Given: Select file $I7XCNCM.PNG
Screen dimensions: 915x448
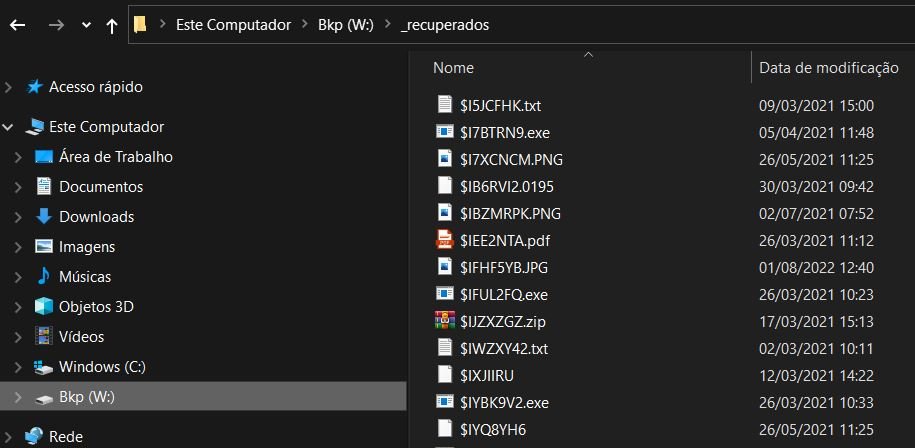Looking at the screenshot, I should (512, 159).
